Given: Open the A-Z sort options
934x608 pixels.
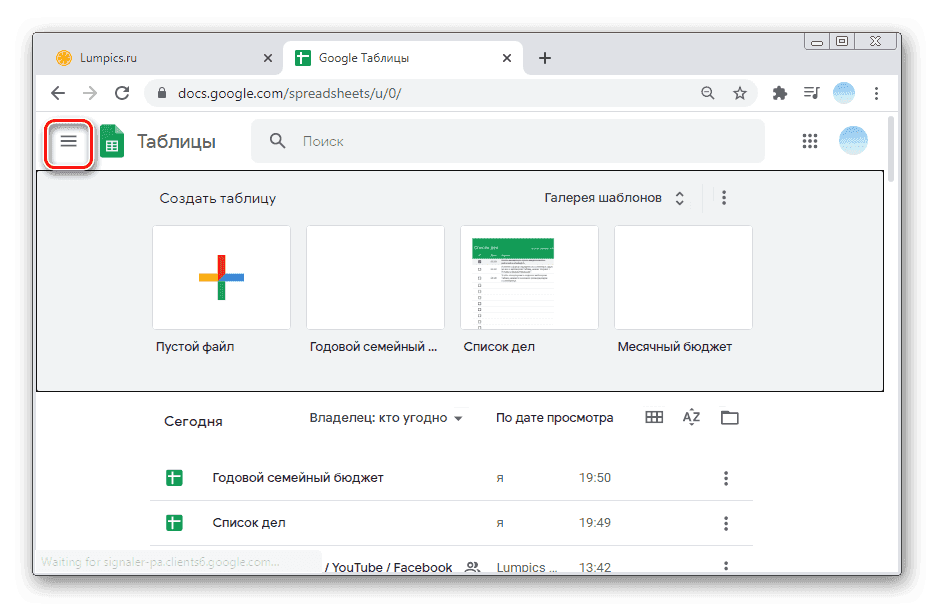Looking at the screenshot, I should 691,418.
